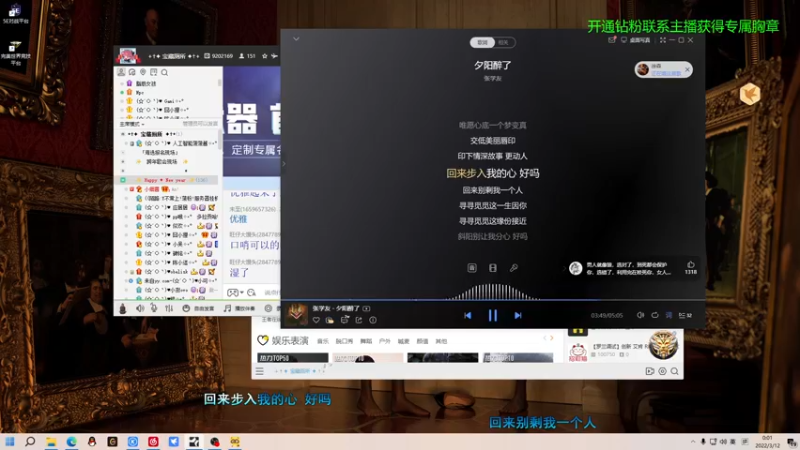Open the location pin icon in YY panel
Viewport: 800px width, 450px height.
tap(143, 72)
